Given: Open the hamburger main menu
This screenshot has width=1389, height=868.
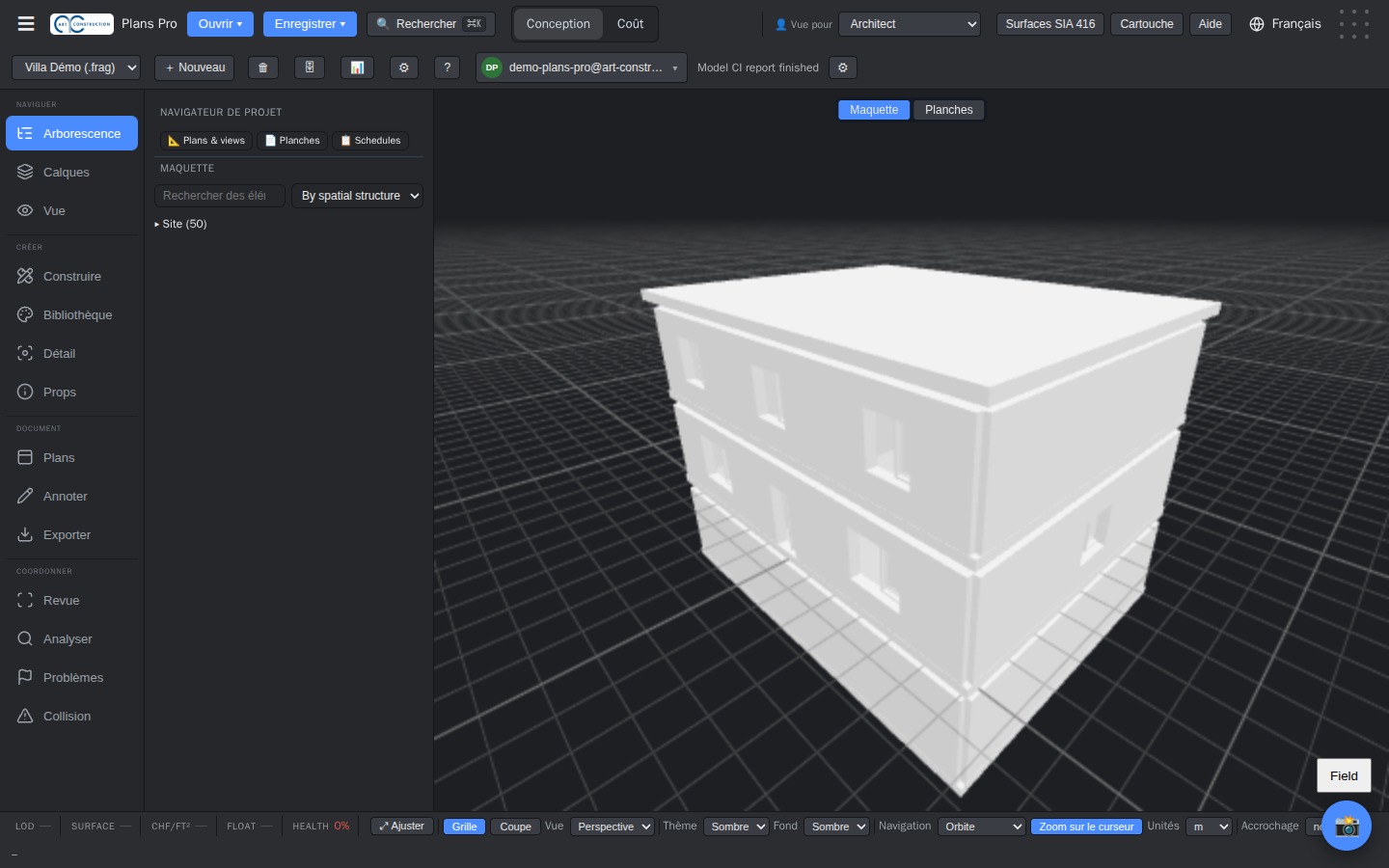Looking at the screenshot, I should (x=26, y=24).
